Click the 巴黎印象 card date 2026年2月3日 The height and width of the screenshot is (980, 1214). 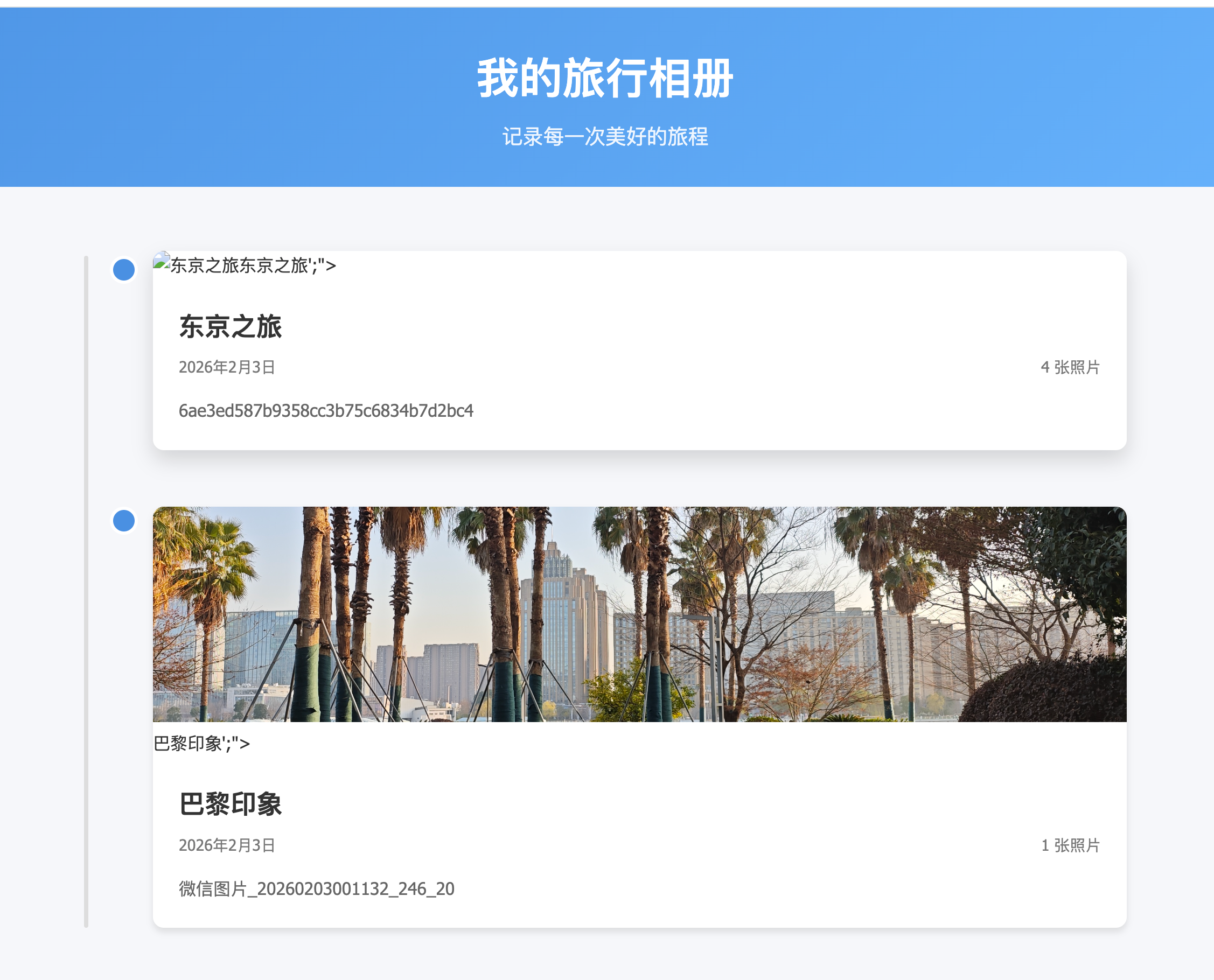point(227,845)
